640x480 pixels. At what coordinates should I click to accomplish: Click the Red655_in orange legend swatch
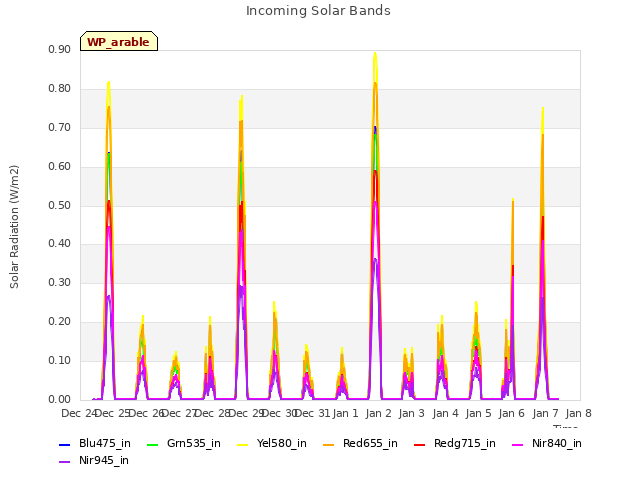pos(329,444)
